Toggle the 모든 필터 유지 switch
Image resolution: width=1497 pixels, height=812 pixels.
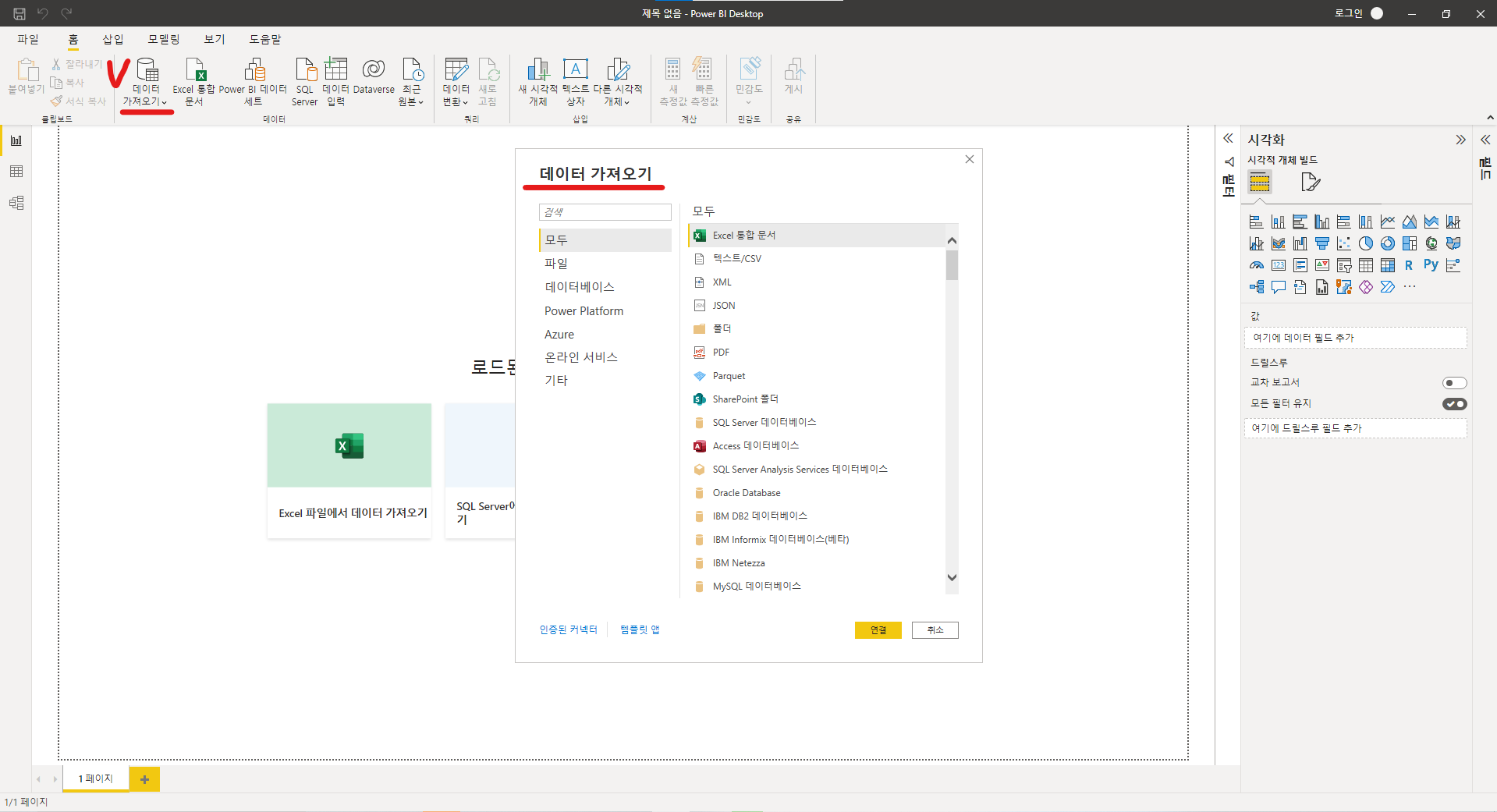pyautogui.click(x=1454, y=404)
